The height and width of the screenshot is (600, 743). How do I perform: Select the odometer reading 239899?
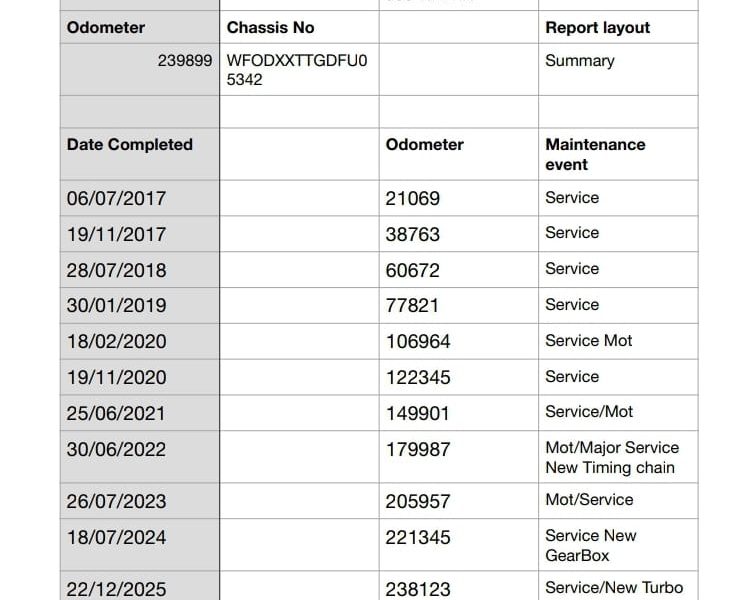[184, 61]
